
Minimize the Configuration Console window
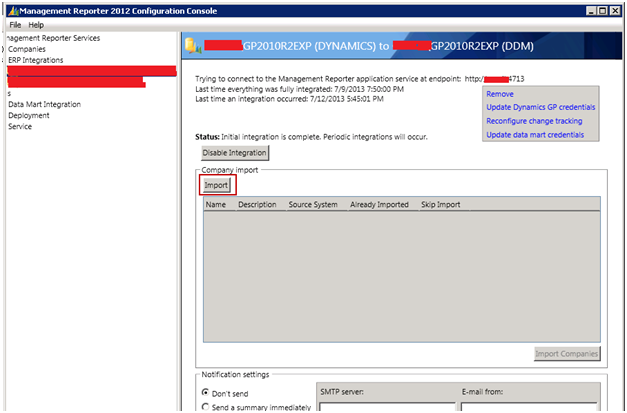coord(591,11)
